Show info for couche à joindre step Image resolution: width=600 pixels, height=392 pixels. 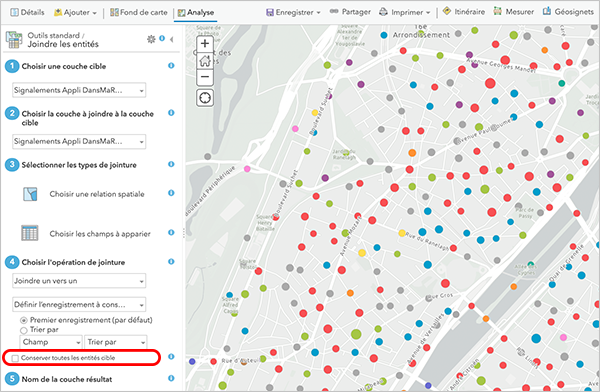click(x=171, y=113)
